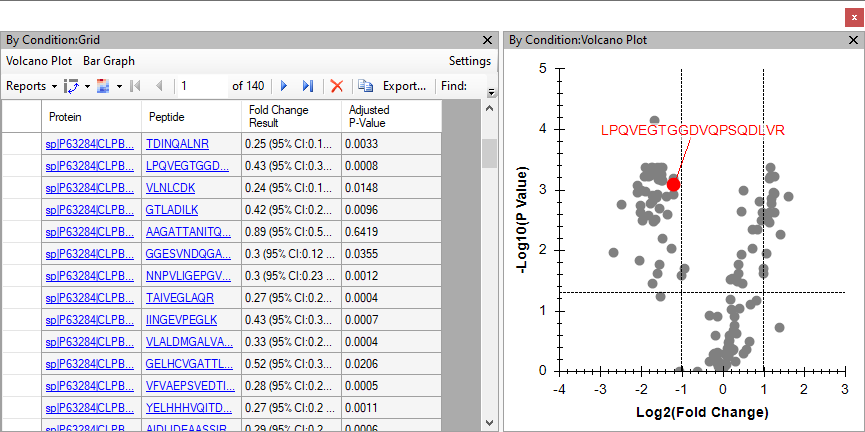Screen dimensions: 865x432
Task: Open peptide link TDINQALNR
Action: click(x=178, y=144)
